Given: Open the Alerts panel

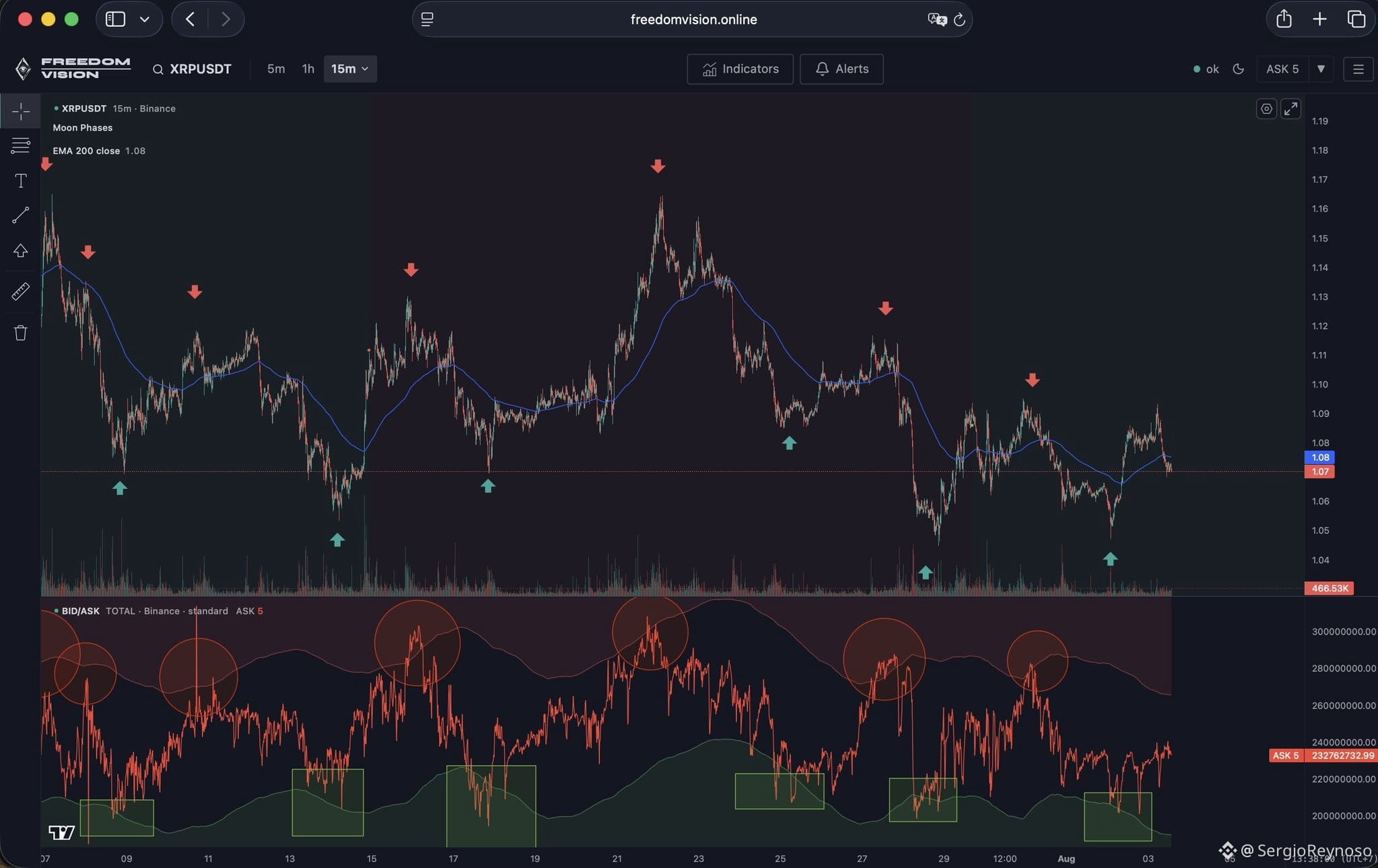Looking at the screenshot, I should [x=841, y=69].
